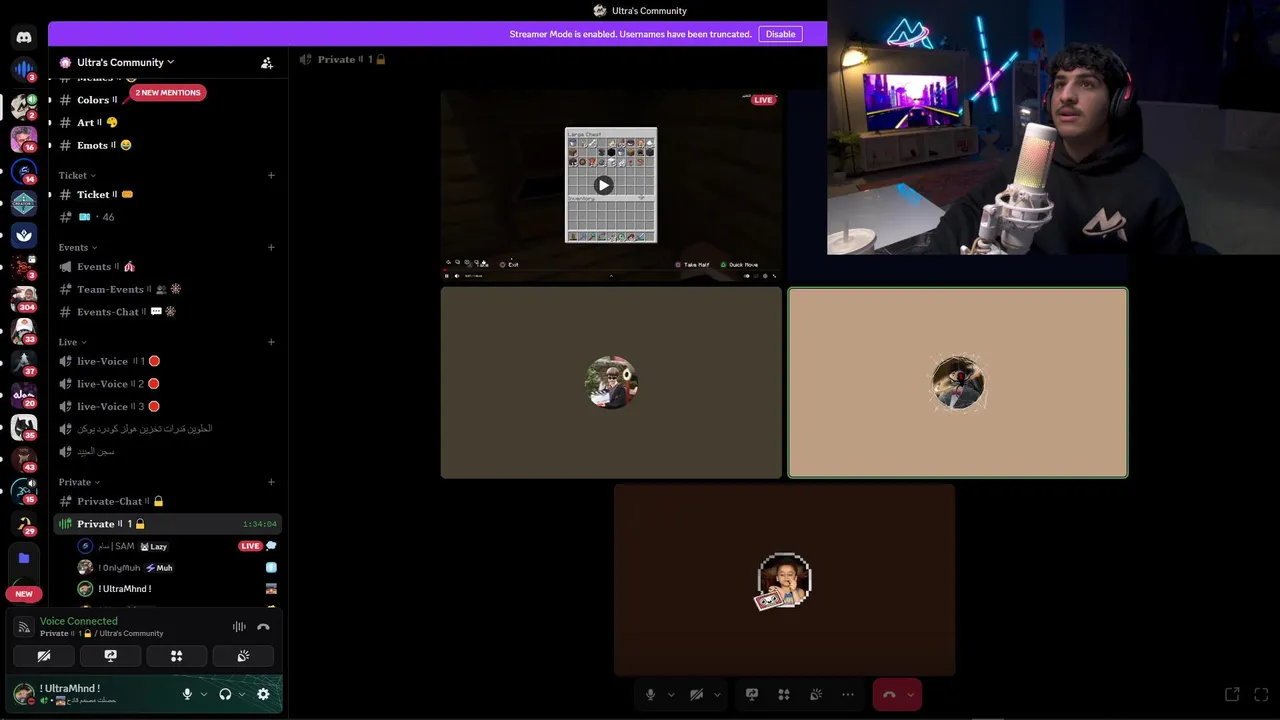Collapse the Live category
The width and height of the screenshot is (1280, 720).
coord(72,342)
